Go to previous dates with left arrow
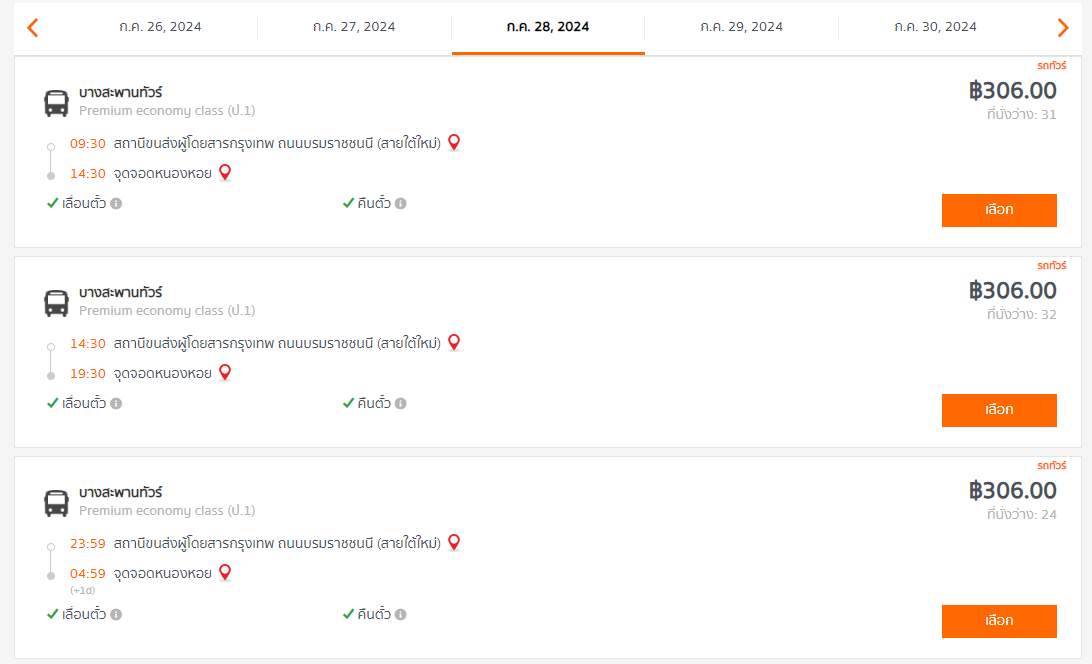This screenshot has width=1092, height=664. pyautogui.click(x=32, y=28)
